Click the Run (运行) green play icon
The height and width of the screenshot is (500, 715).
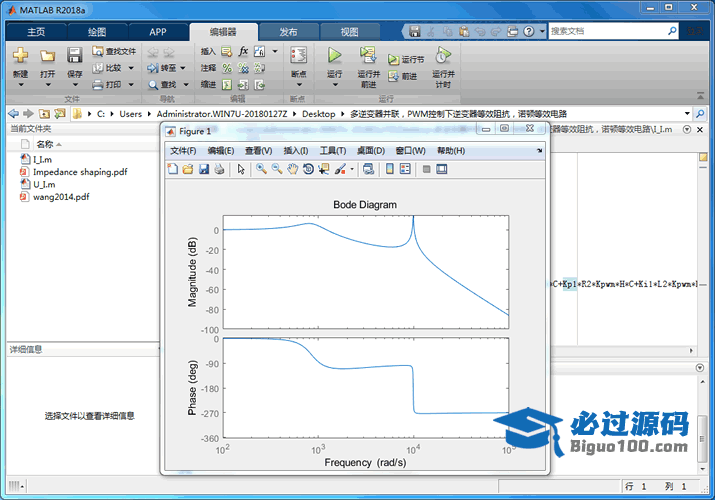coord(334,56)
